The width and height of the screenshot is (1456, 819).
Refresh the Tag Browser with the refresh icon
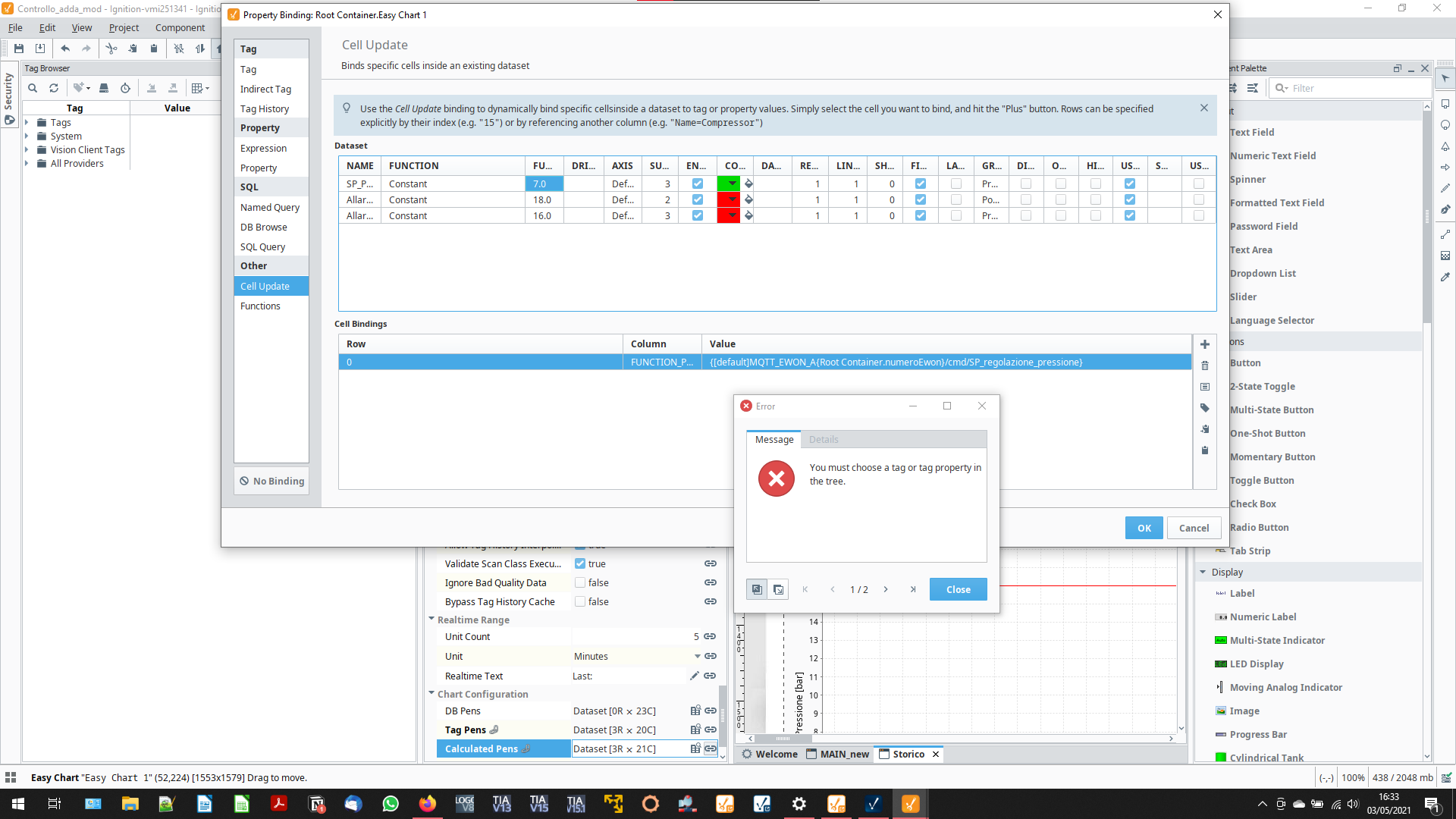pyautogui.click(x=54, y=88)
